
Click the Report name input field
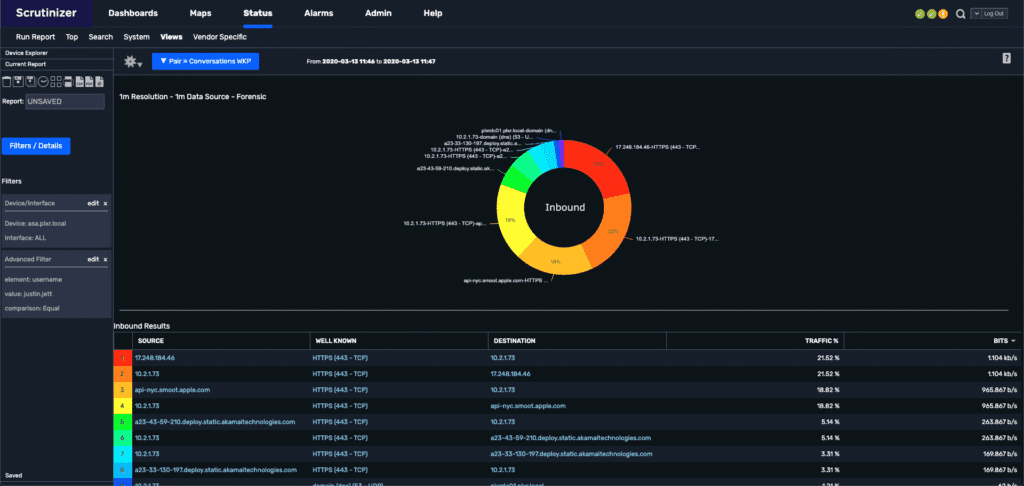pyautogui.click(x=65, y=102)
